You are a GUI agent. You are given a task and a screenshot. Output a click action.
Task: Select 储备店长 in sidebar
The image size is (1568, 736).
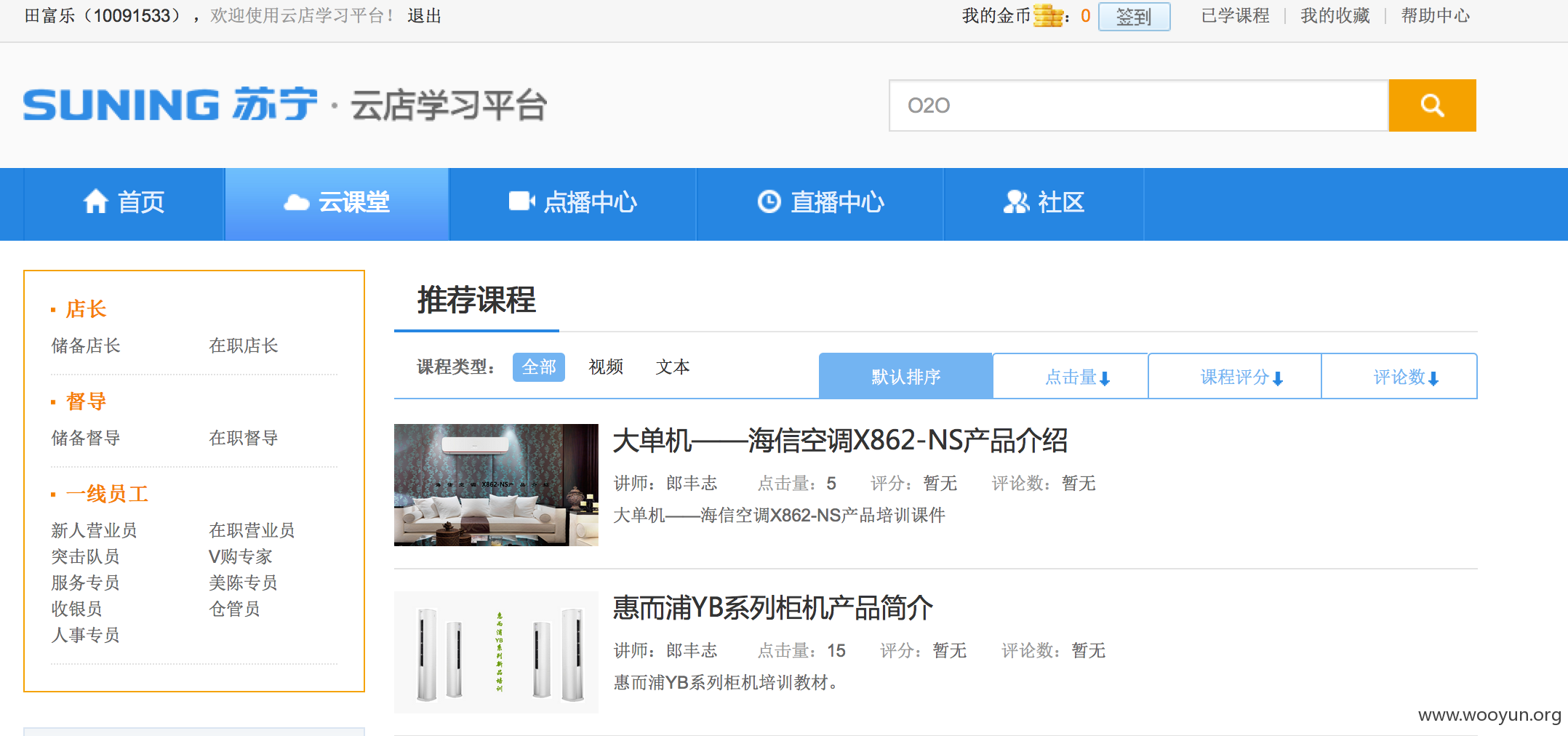click(86, 345)
